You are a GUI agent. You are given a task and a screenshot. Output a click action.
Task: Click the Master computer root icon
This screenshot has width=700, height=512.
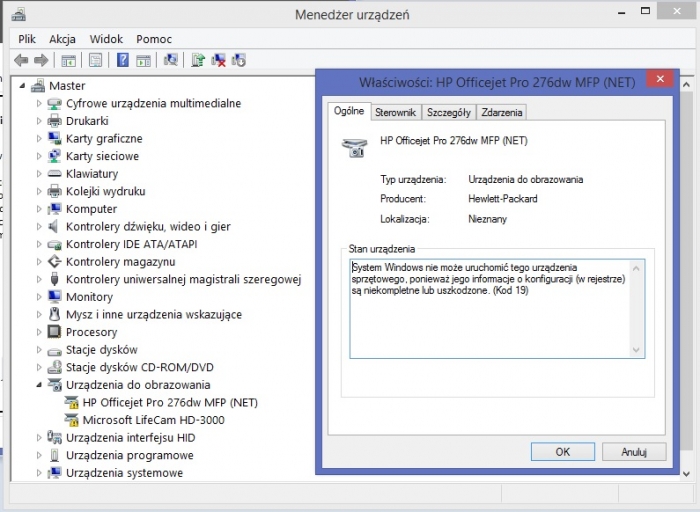38,85
